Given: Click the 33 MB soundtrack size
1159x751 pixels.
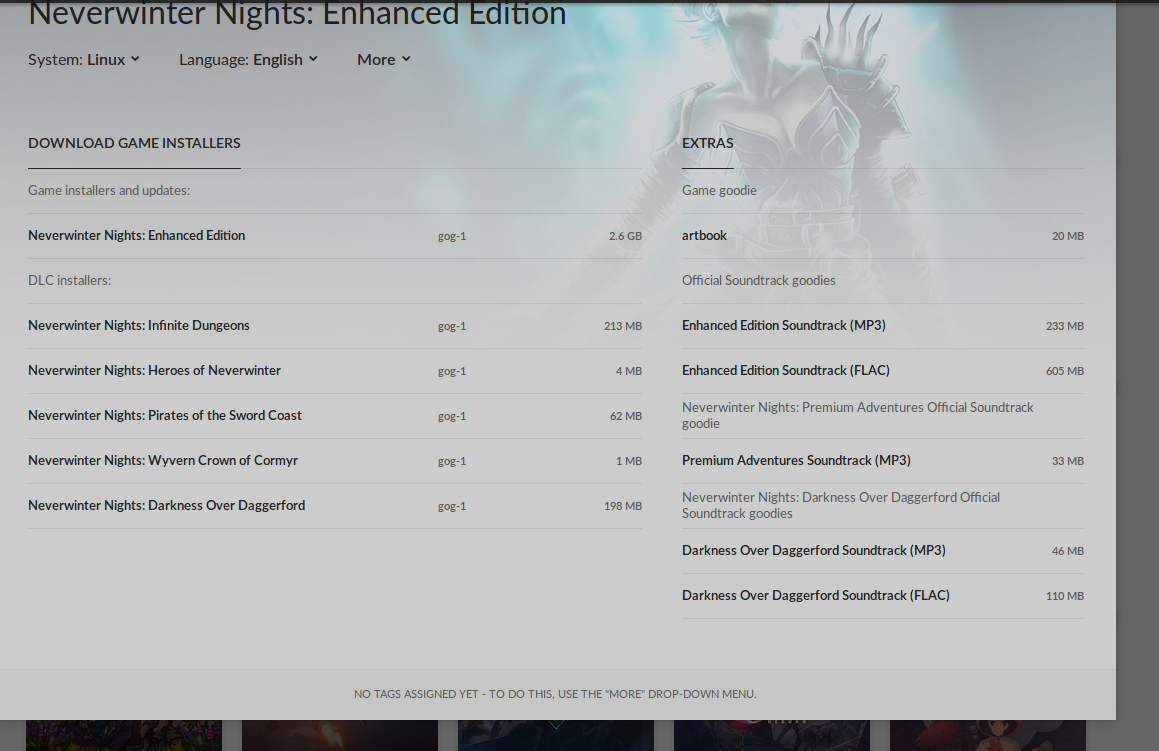Looking at the screenshot, I should pos(1067,461).
